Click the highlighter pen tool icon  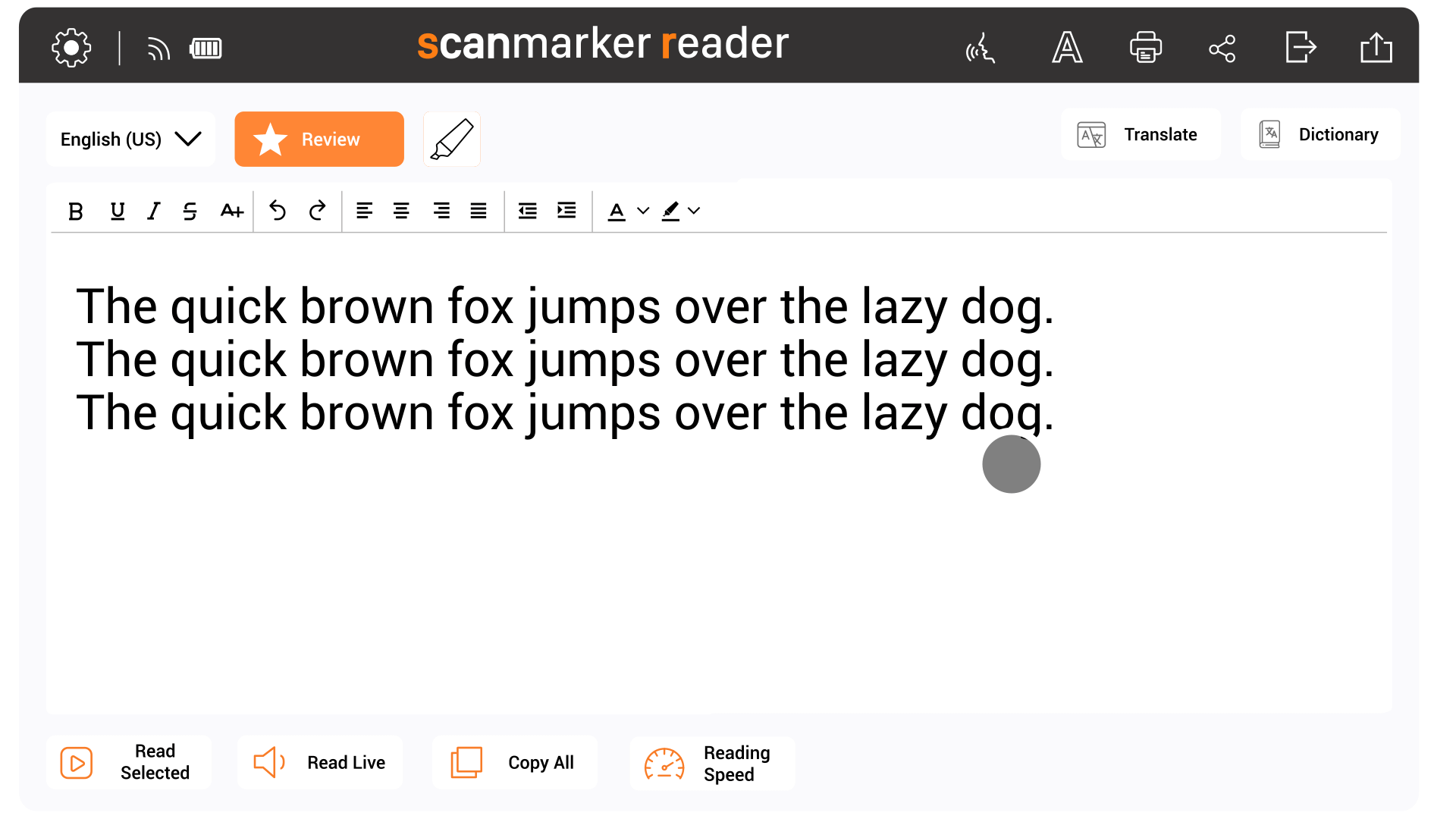(x=451, y=139)
